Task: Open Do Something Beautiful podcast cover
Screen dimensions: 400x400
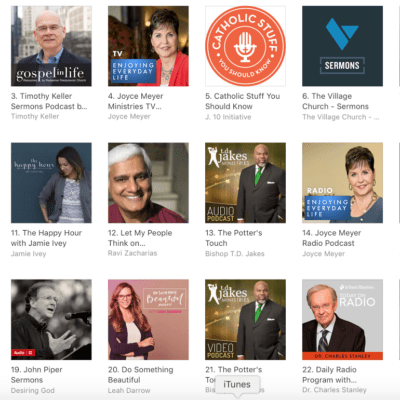Action: coord(148,319)
